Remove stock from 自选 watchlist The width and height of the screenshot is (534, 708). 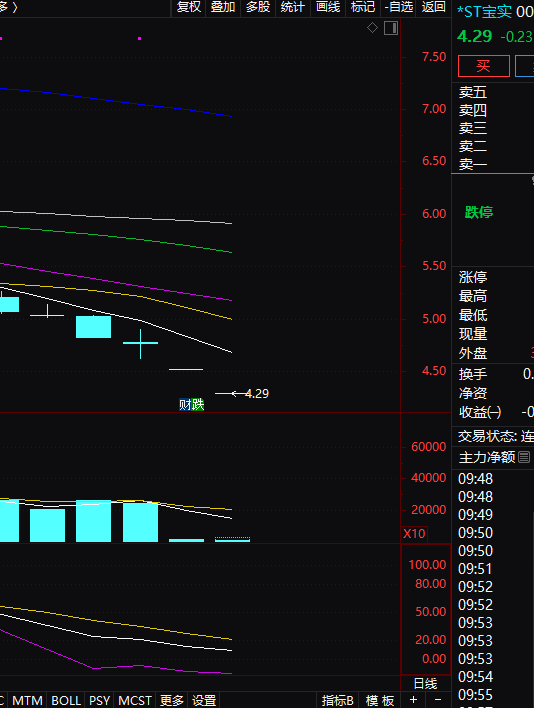click(399, 7)
